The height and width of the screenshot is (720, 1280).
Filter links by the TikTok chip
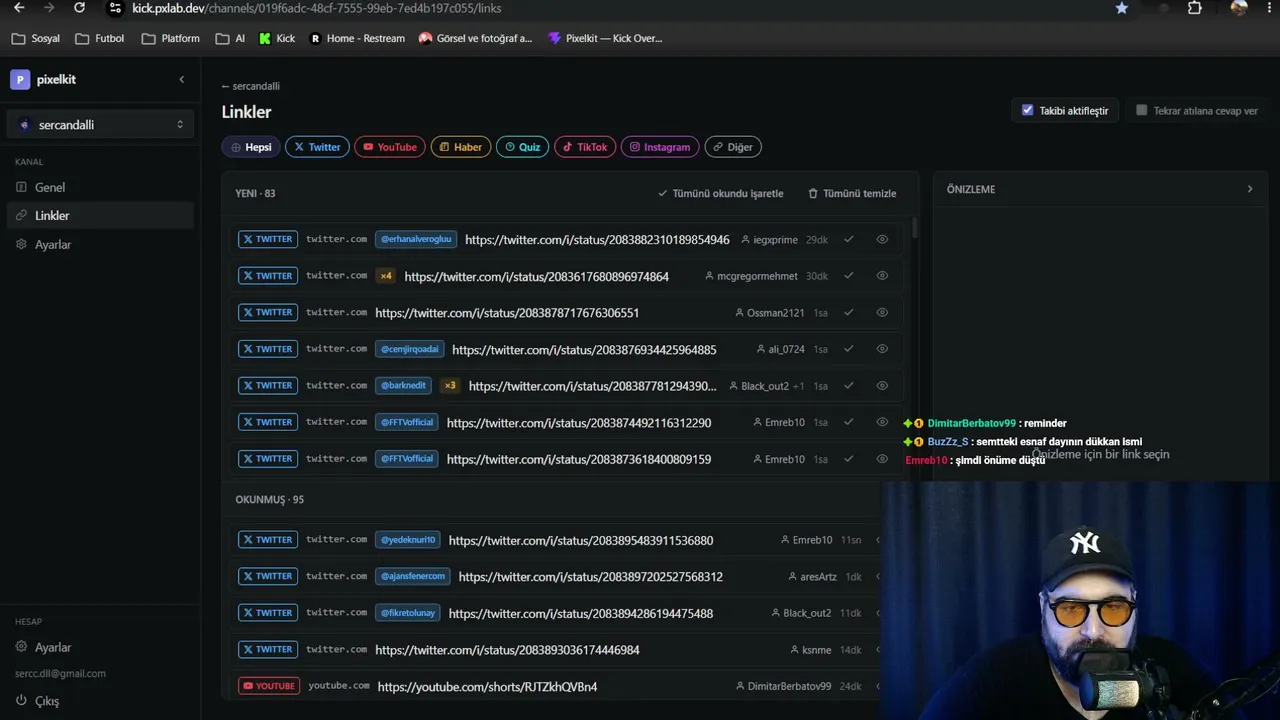coord(585,147)
